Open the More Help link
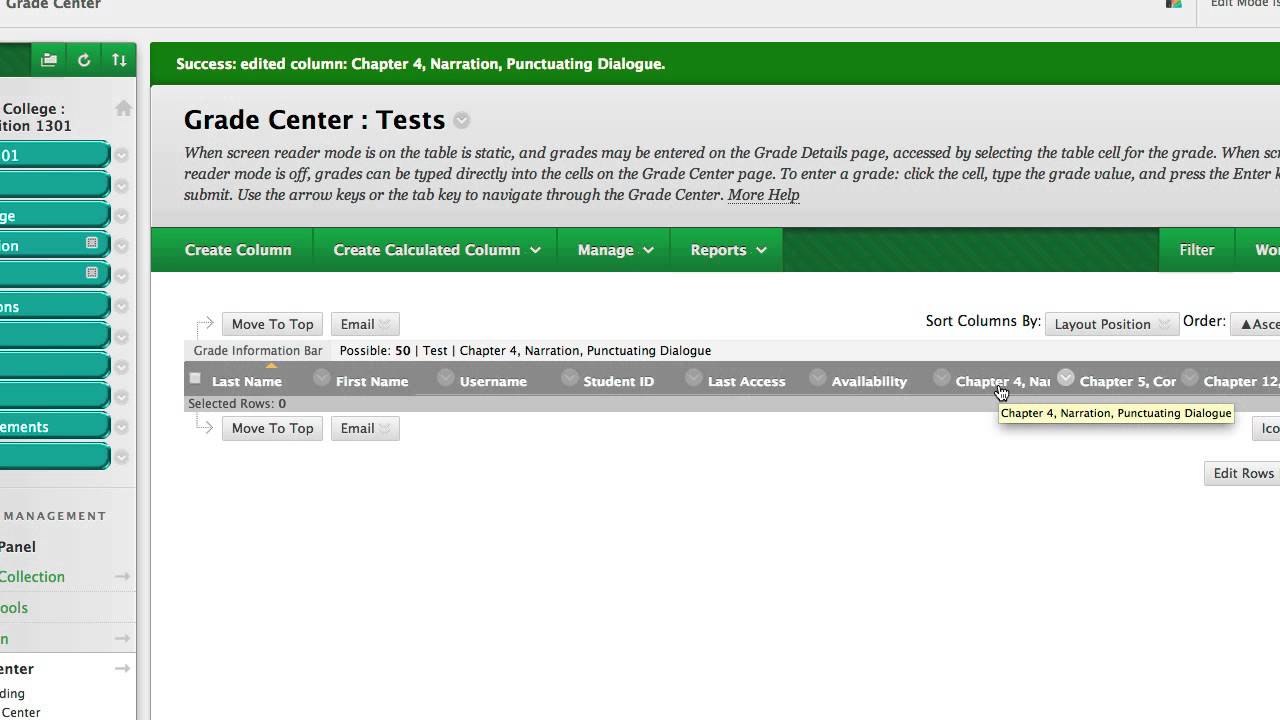Viewport: 1280px width, 720px height. coord(763,195)
